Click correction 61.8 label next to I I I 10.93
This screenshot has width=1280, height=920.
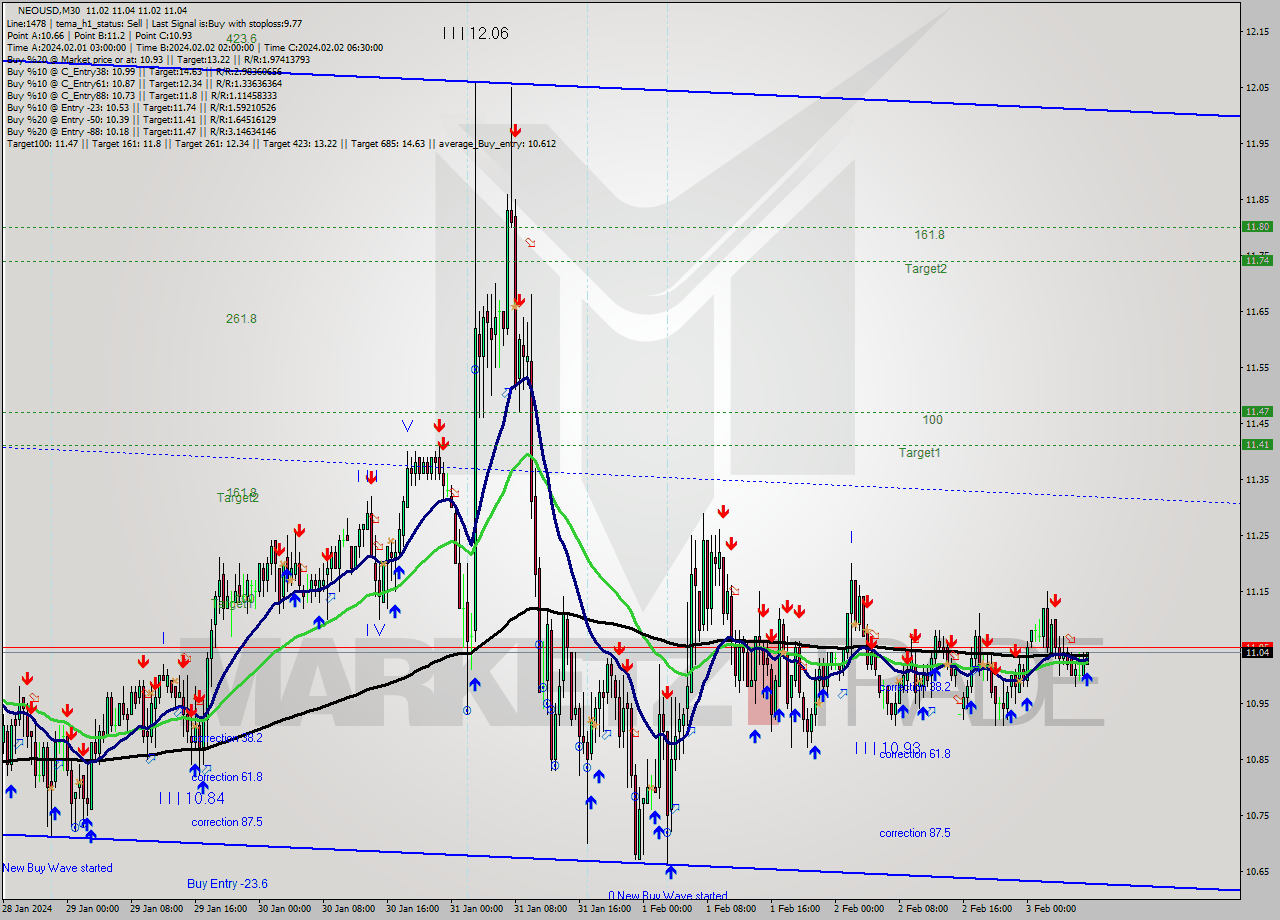(915, 754)
